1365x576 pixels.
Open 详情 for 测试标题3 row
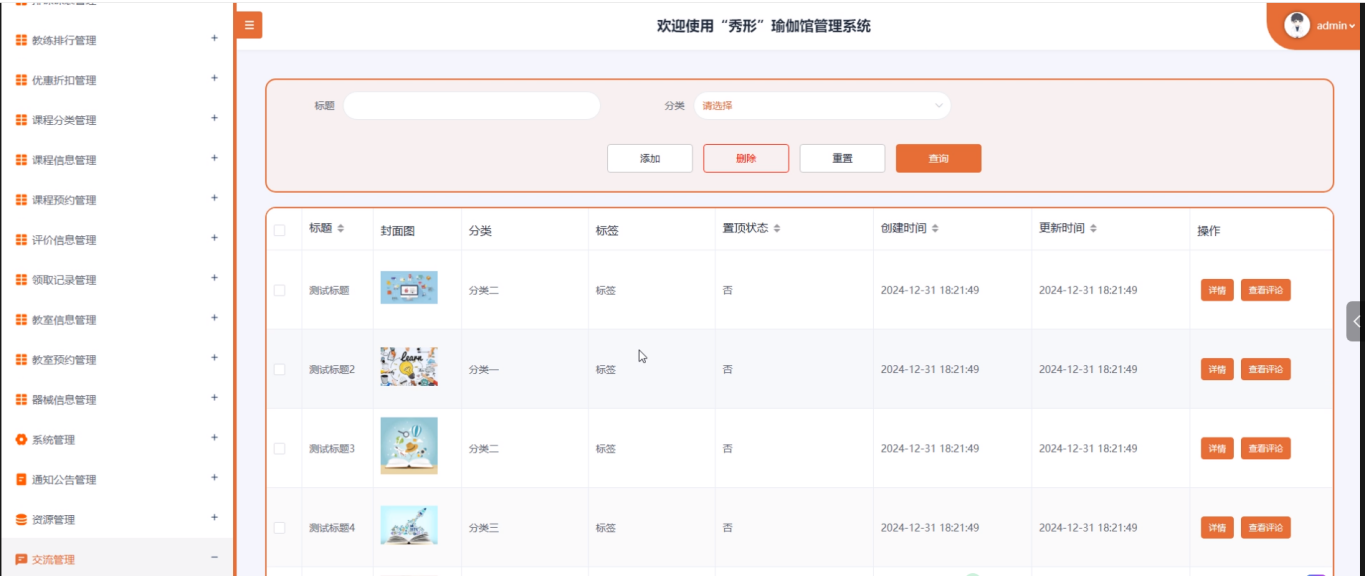coord(1217,449)
